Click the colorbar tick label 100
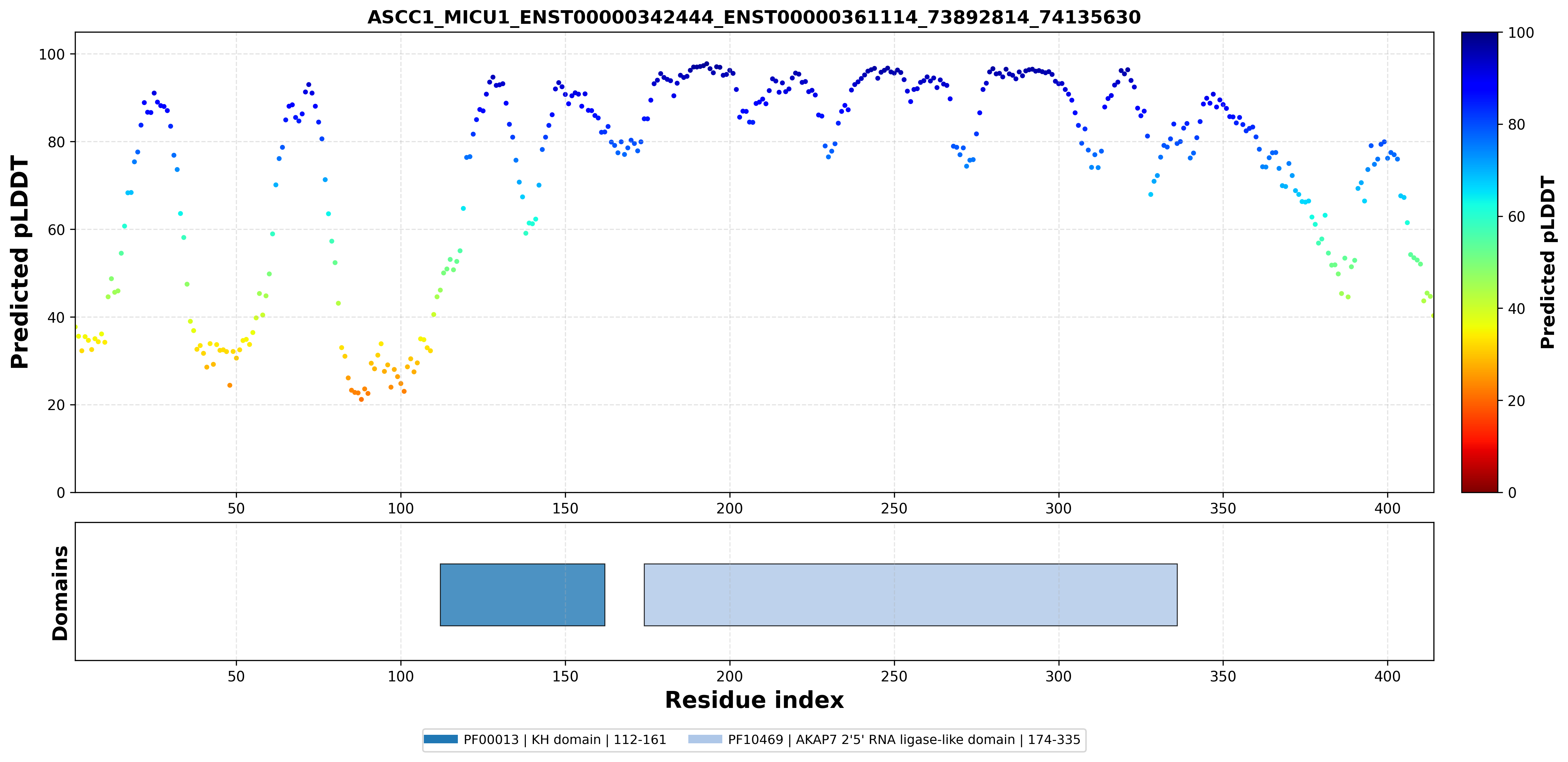Viewport: 1568px width, 762px height. tap(1520, 33)
